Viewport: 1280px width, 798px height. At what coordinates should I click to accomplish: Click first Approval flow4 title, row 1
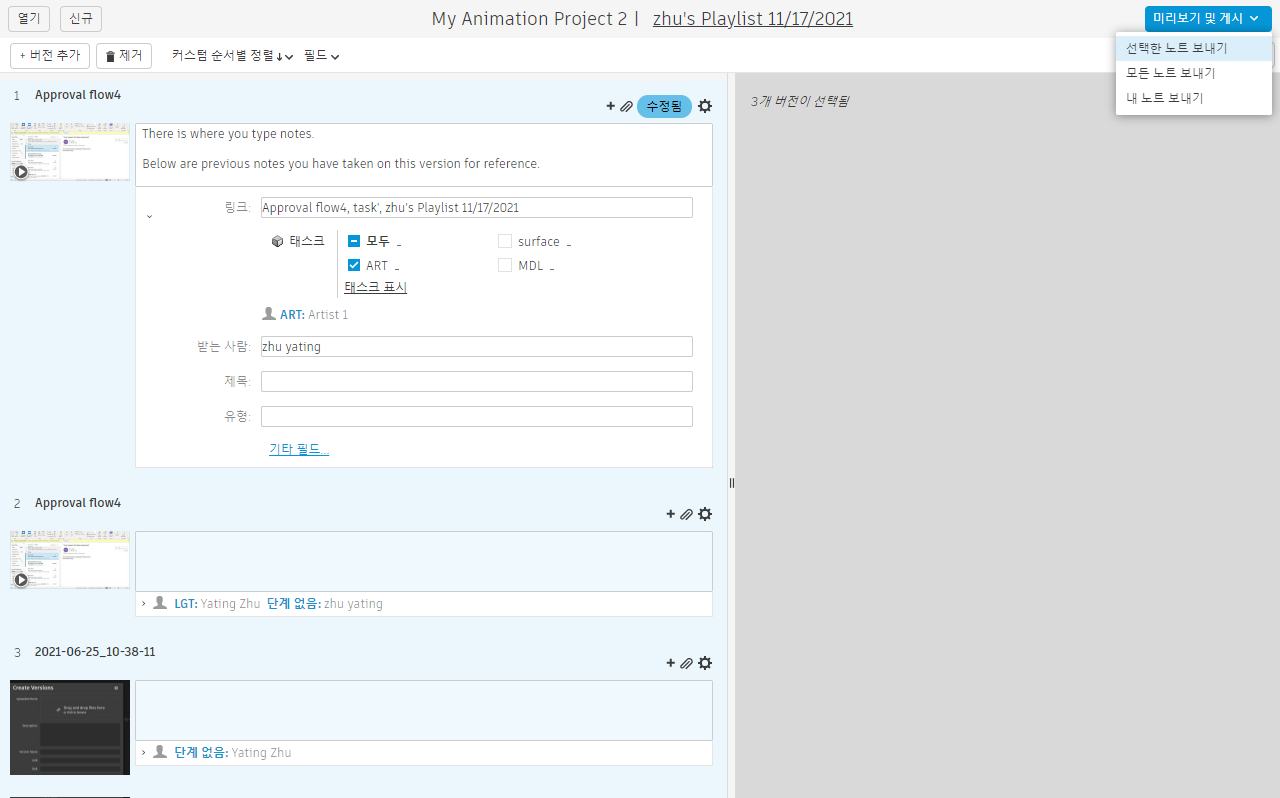(78, 95)
